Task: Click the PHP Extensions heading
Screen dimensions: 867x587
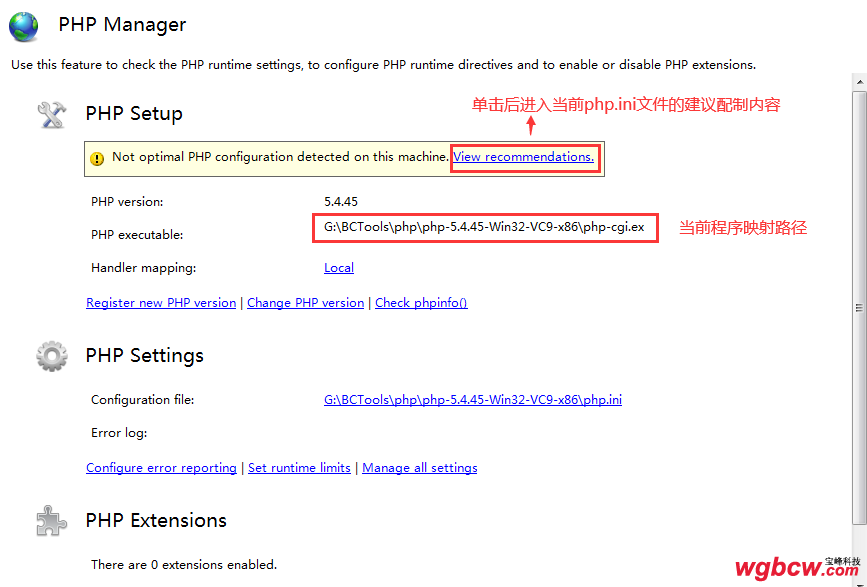Action: (x=156, y=521)
